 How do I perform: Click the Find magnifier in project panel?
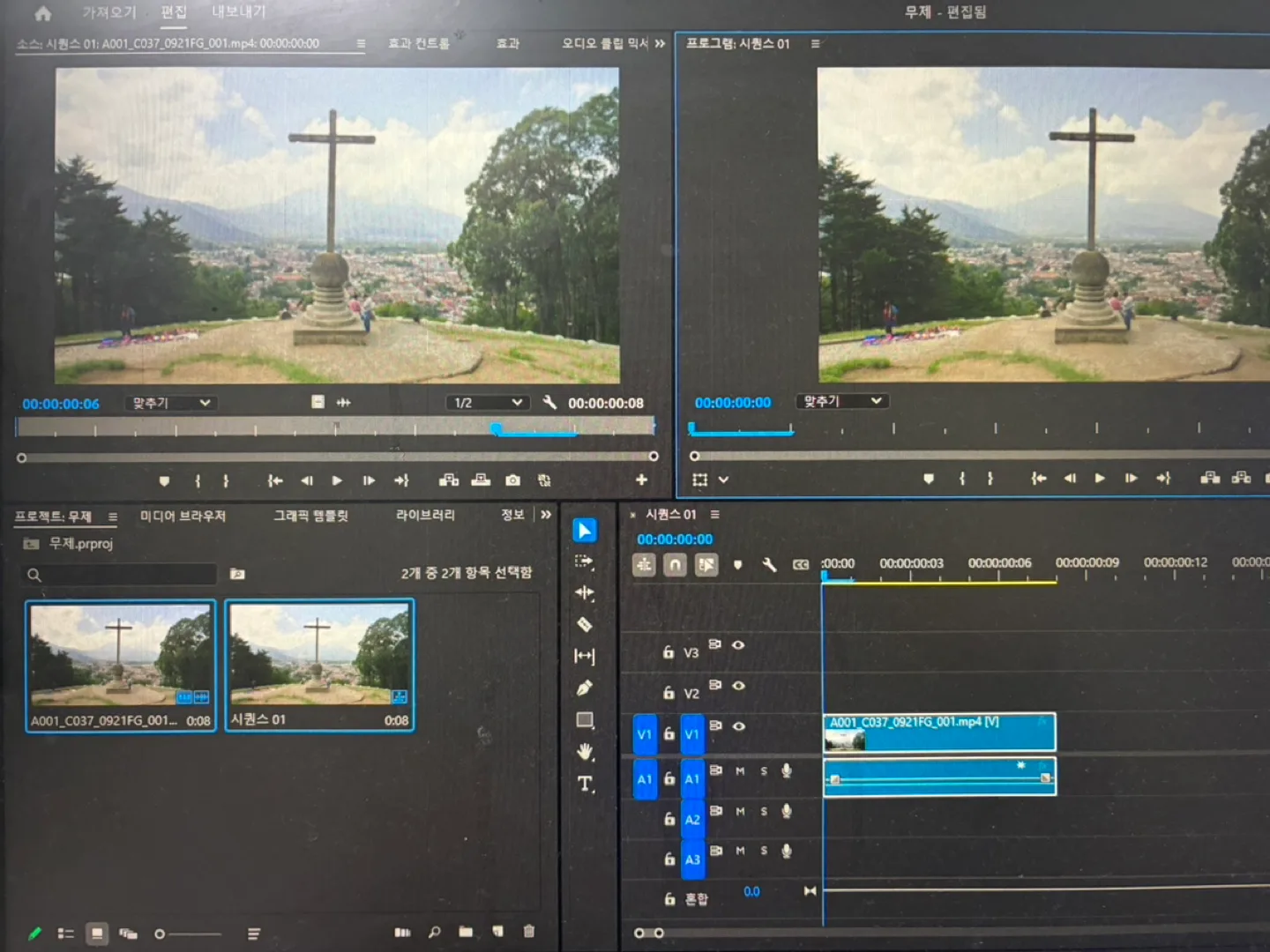click(x=434, y=933)
